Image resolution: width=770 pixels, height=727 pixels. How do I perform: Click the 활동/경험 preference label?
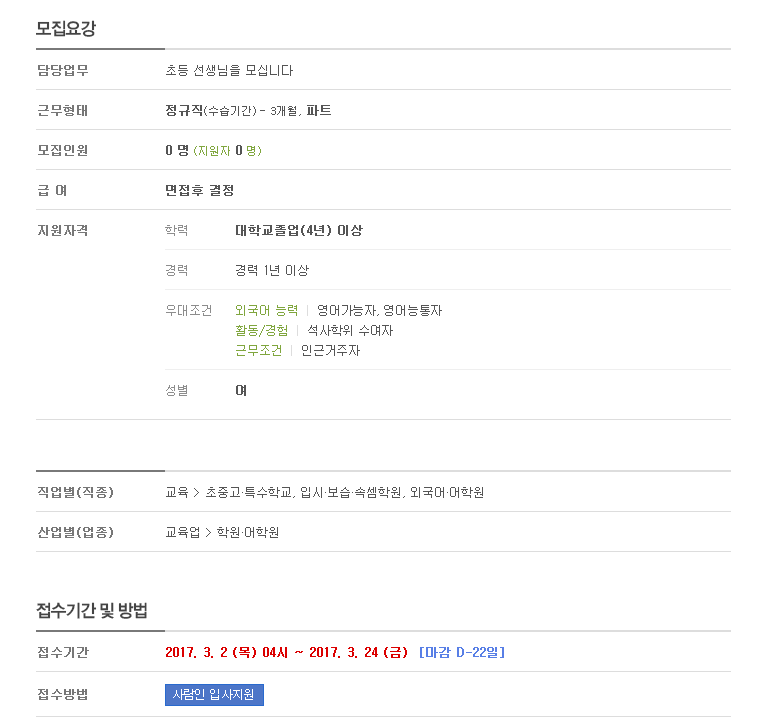coord(261,331)
